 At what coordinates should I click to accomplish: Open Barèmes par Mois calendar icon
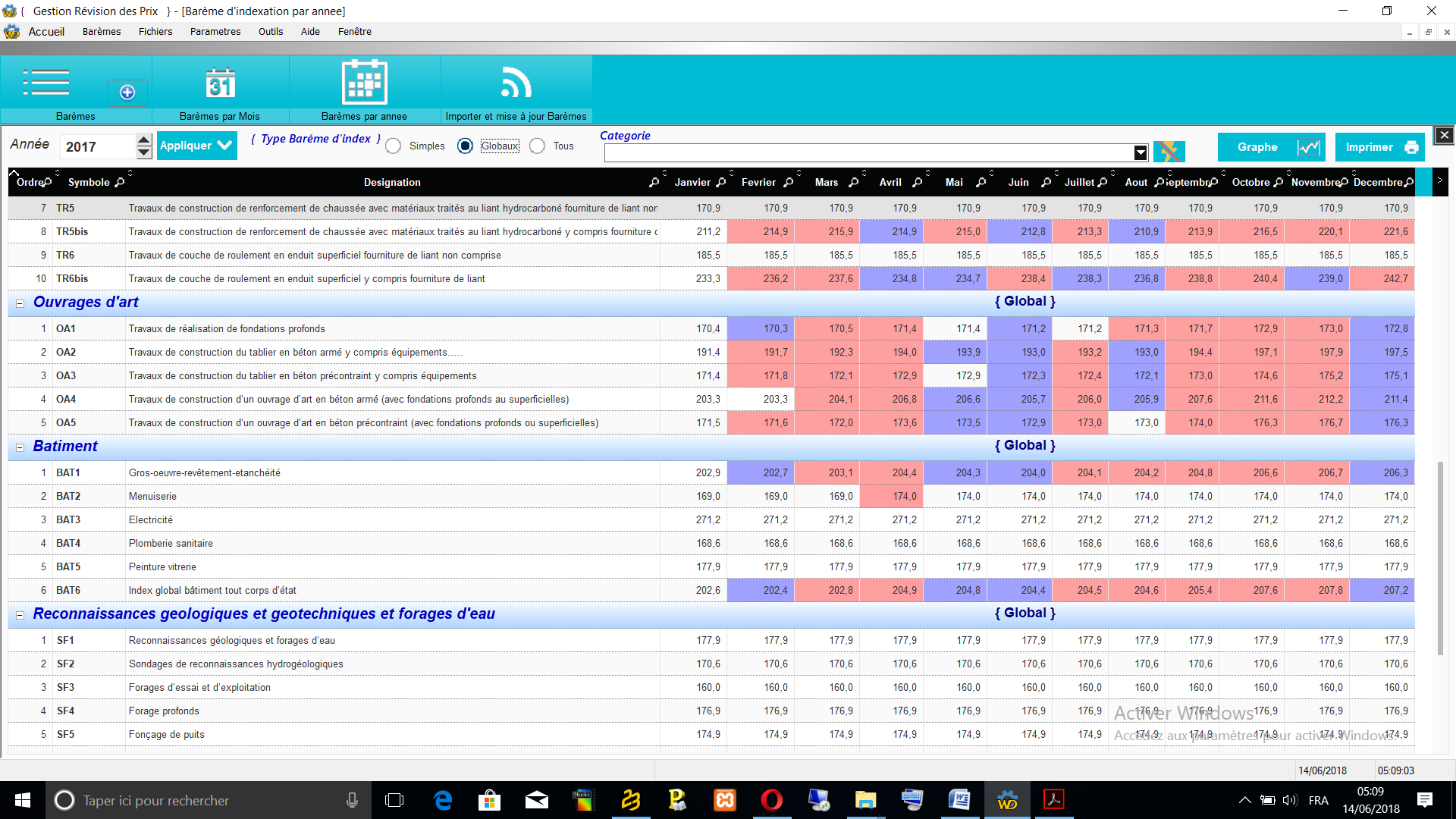coord(220,83)
